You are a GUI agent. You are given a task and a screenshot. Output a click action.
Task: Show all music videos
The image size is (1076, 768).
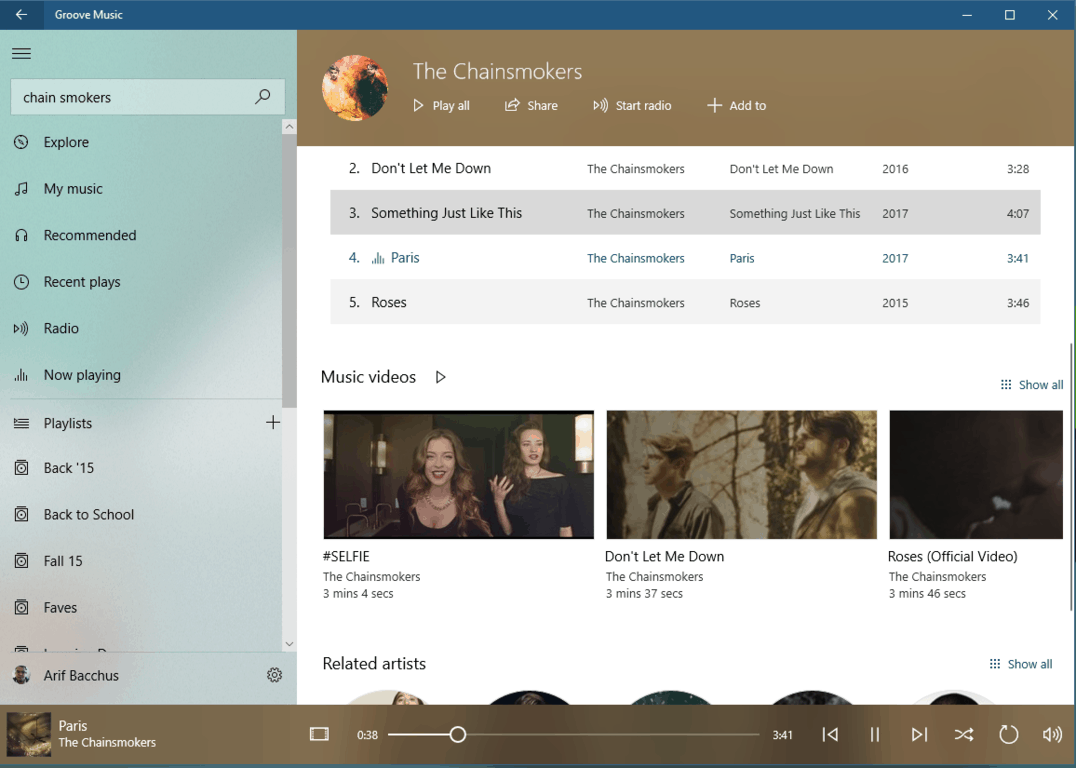(x=1032, y=385)
